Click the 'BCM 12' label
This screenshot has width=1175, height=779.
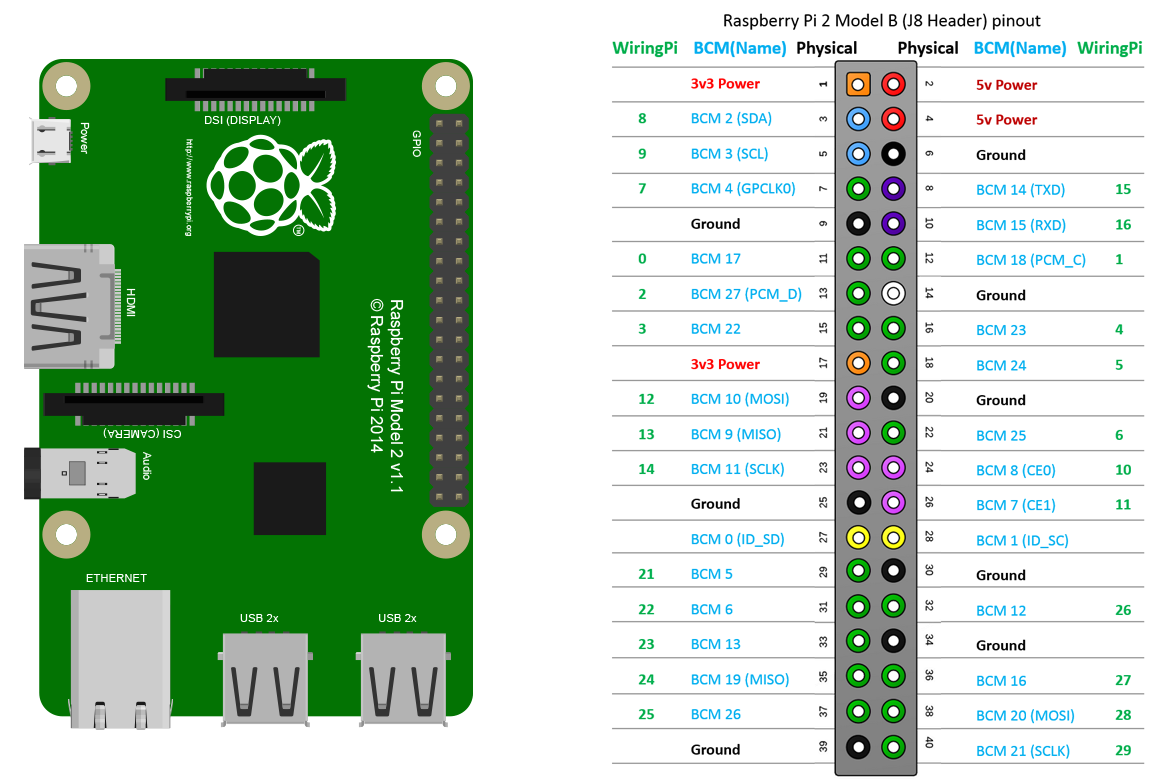click(1001, 610)
